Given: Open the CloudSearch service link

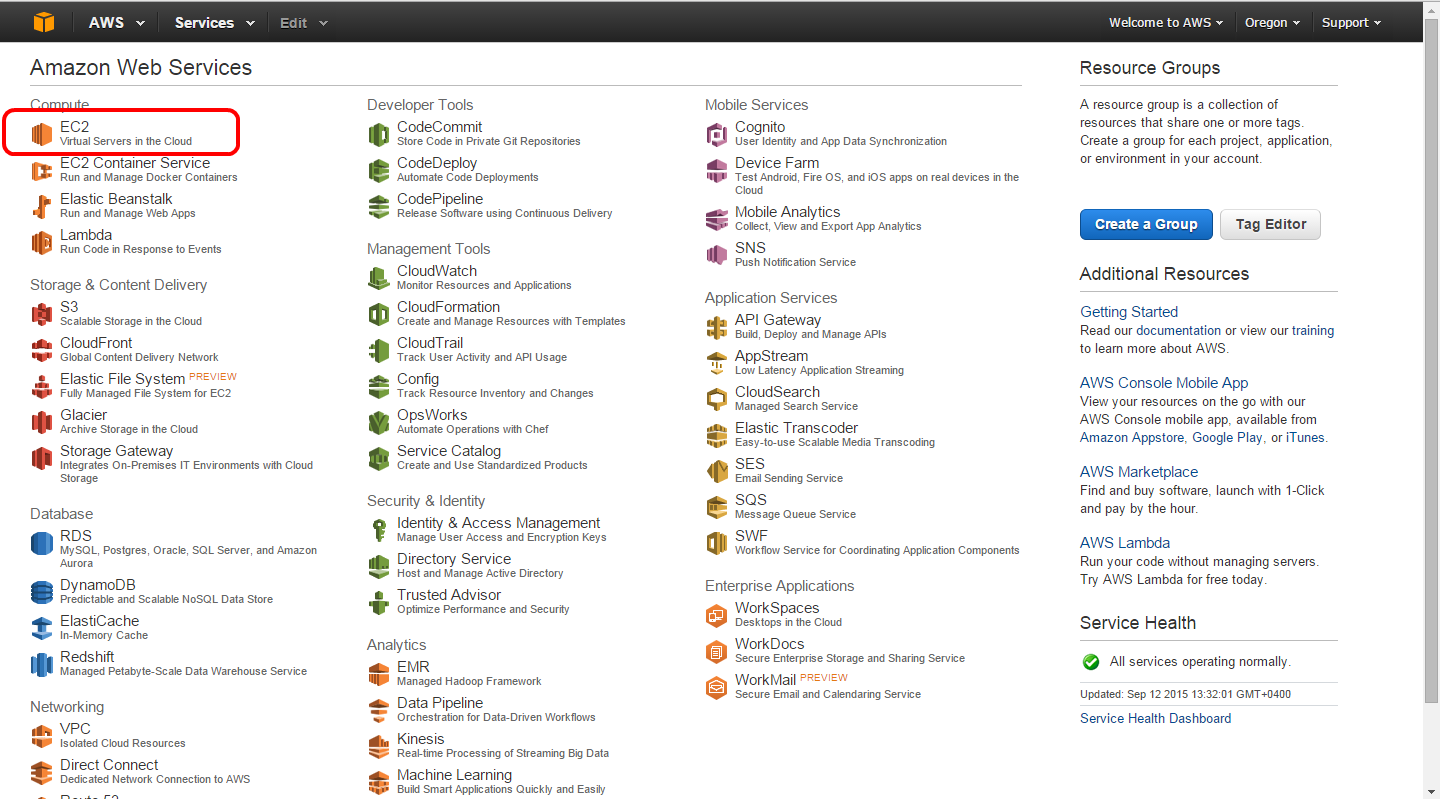Looking at the screenshot, I should tap(777, 392).
